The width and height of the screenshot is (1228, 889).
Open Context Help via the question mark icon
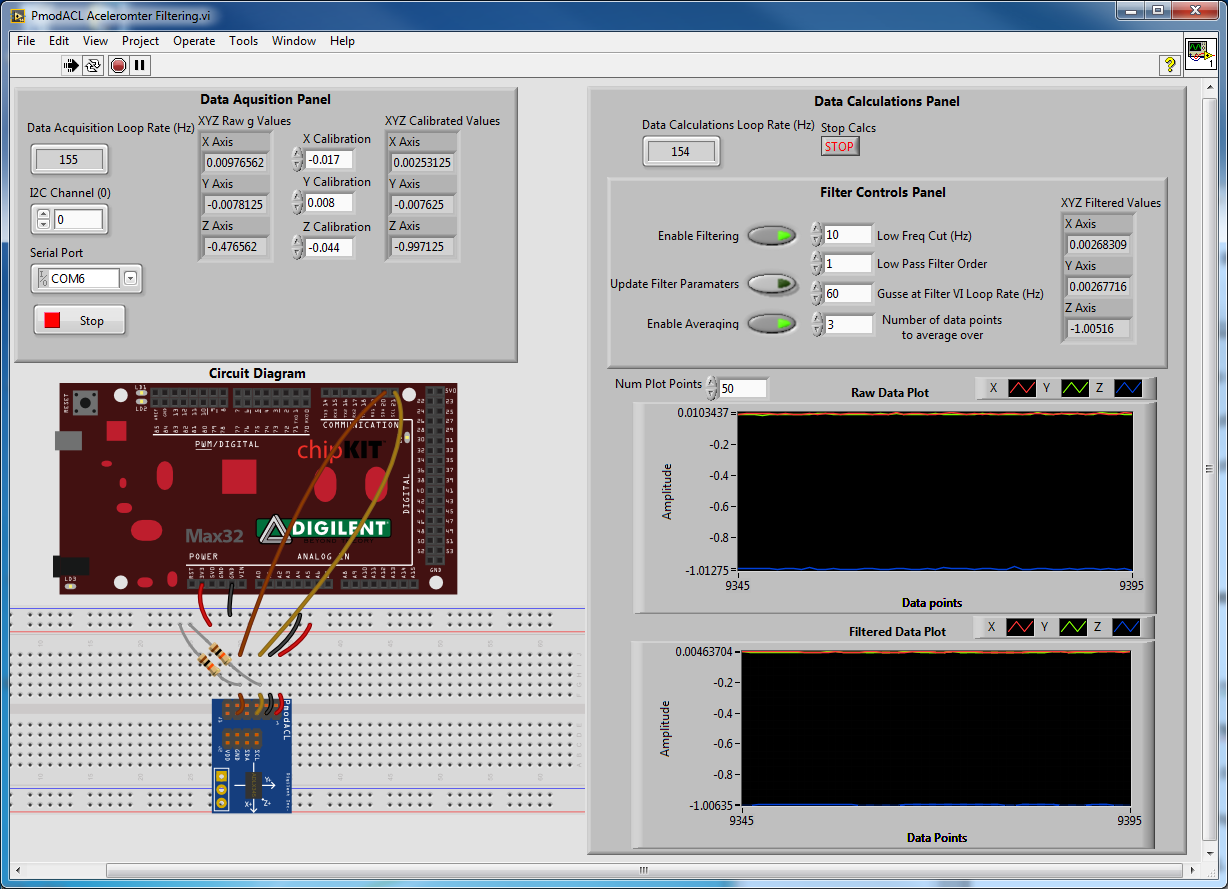pyautogui.click(x=1170, y=65)
